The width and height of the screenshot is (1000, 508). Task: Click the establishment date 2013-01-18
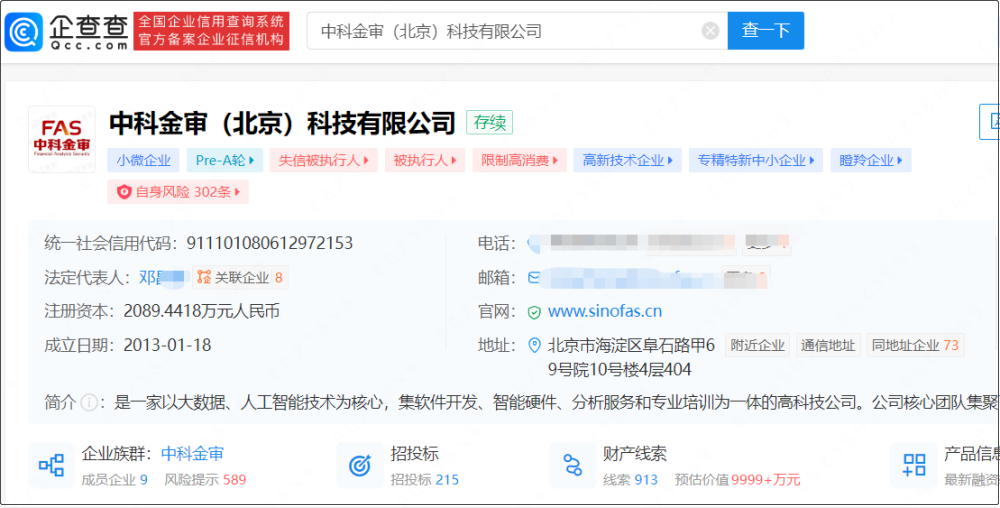[x=167, y=345]
